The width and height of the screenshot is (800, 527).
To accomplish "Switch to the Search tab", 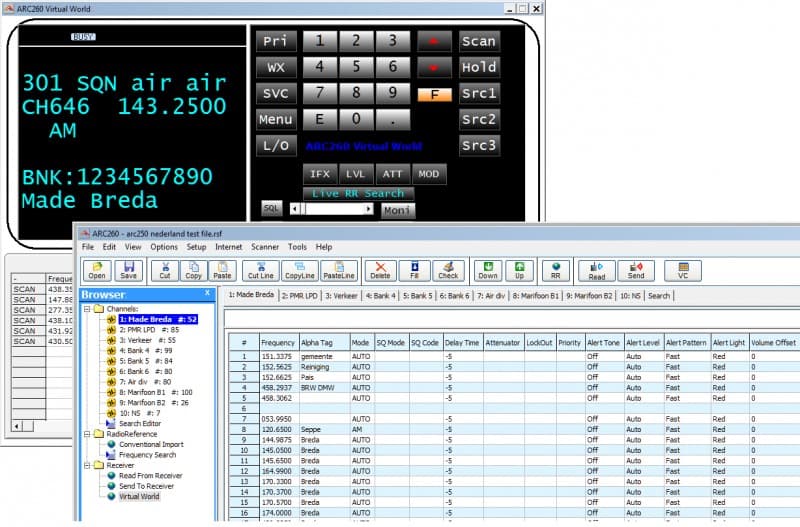I will pos(659,295).
